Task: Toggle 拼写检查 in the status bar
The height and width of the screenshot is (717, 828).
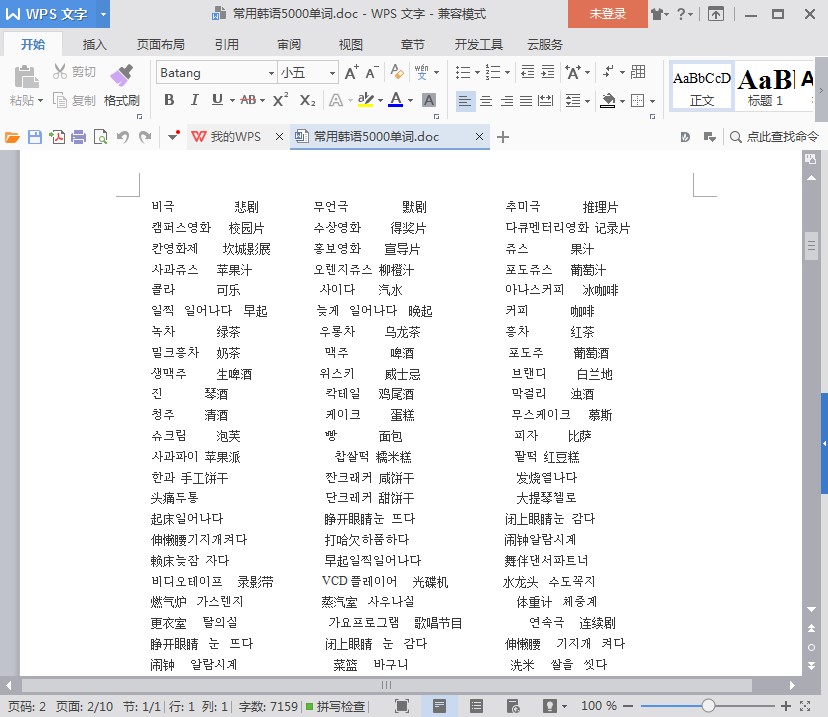Action: tap(335, 706)
